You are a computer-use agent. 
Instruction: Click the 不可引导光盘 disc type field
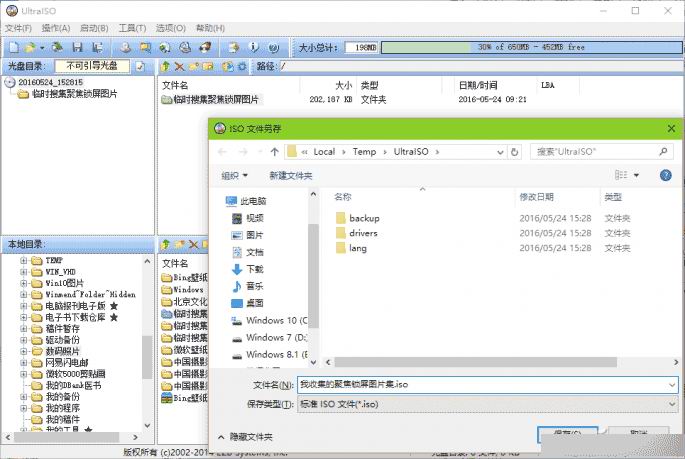point(92,66)
